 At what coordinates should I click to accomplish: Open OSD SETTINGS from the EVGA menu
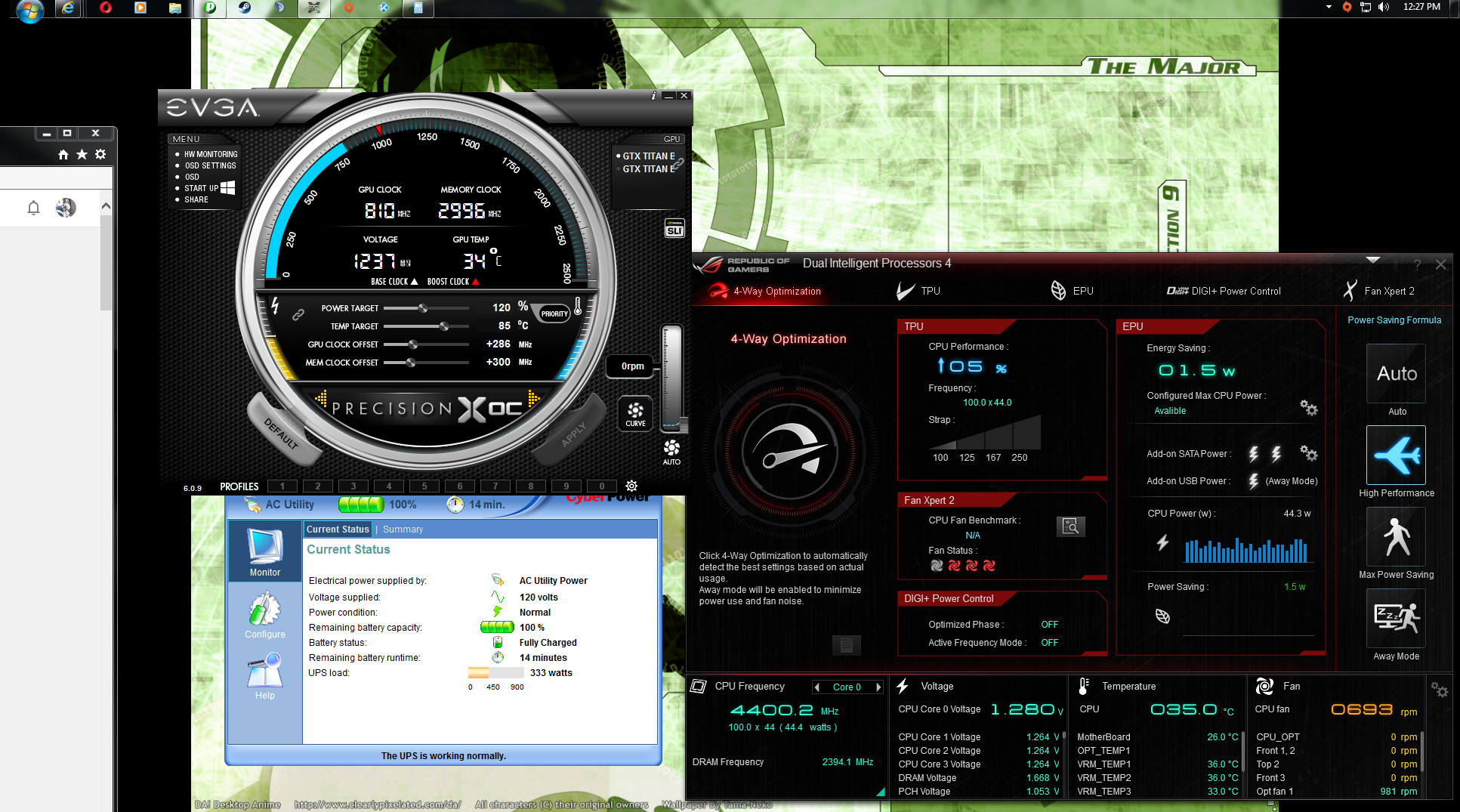210,165
